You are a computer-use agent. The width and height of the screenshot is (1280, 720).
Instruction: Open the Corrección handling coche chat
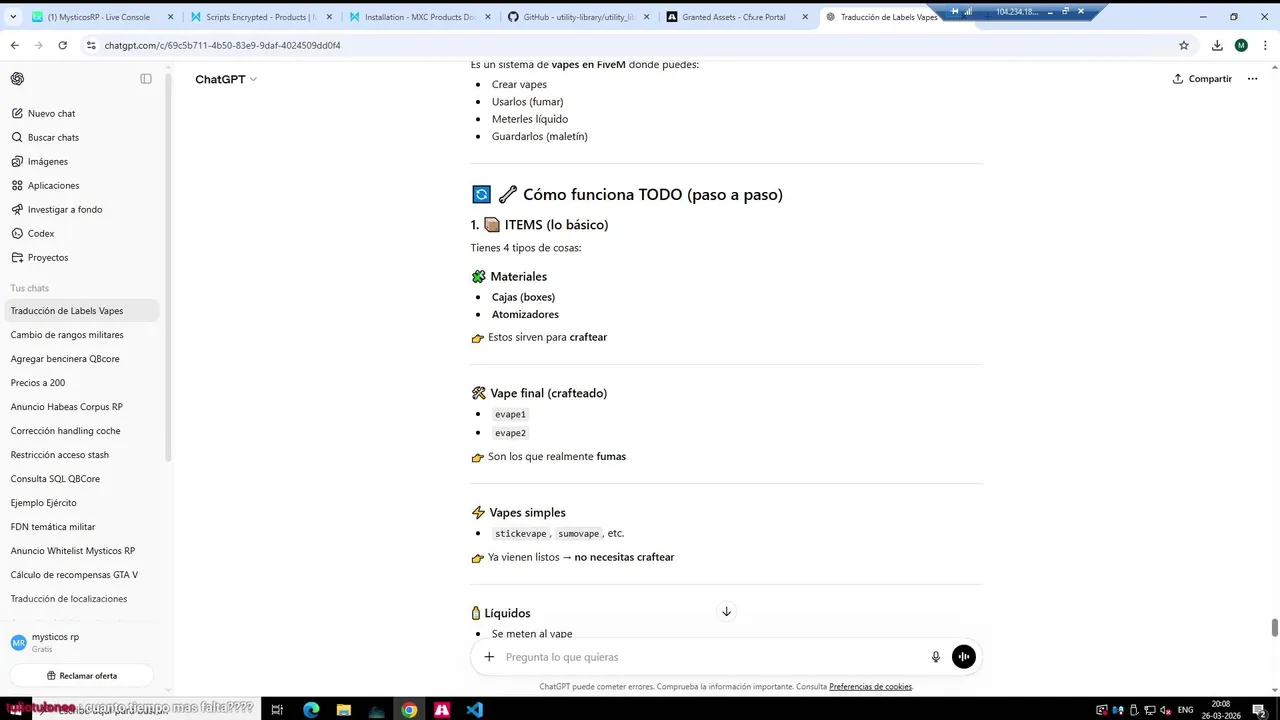(x=82, y=431)
